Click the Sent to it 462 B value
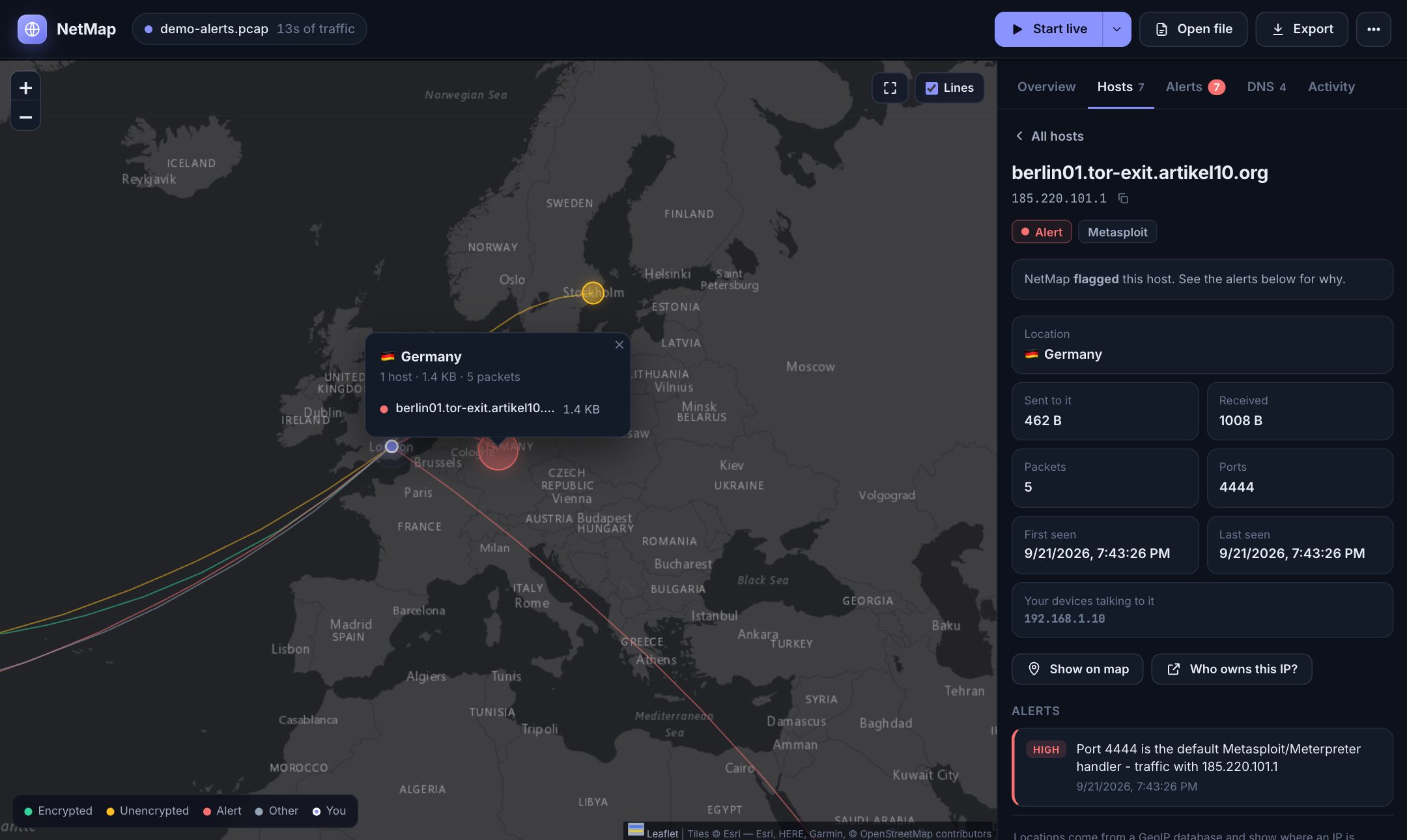This screenshot has height=840, width=1407. click(1042, 421)
